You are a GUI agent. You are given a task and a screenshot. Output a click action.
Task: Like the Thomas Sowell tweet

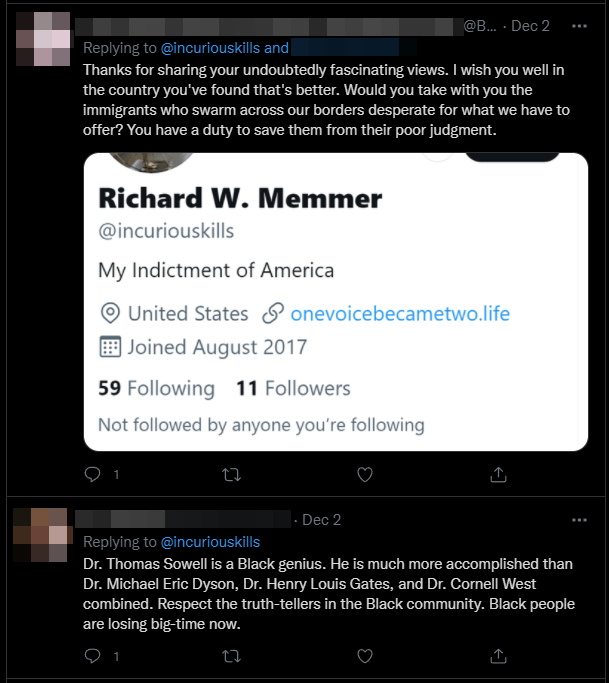coord(365,656)
